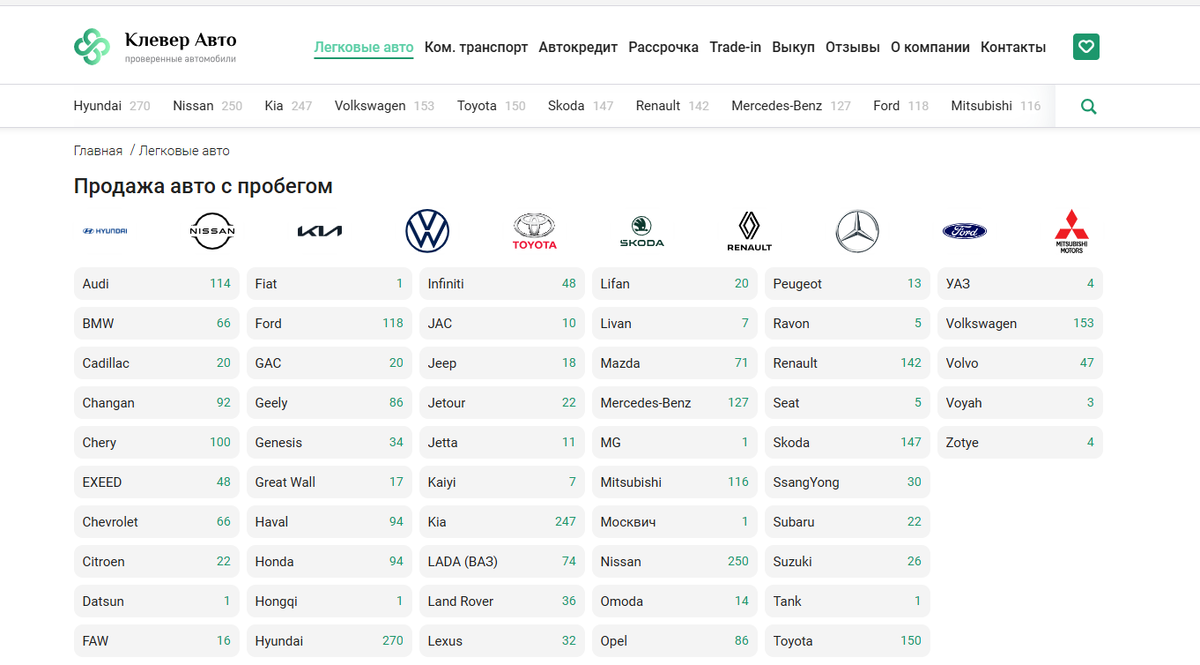Select the Volkswagen brand logo

(427, 231)
